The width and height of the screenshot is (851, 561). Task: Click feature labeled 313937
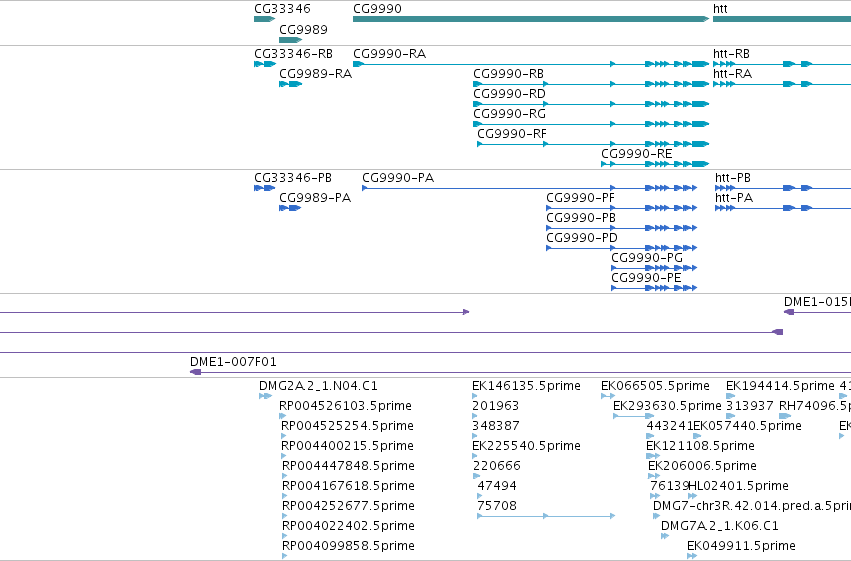tap(731, 416)
